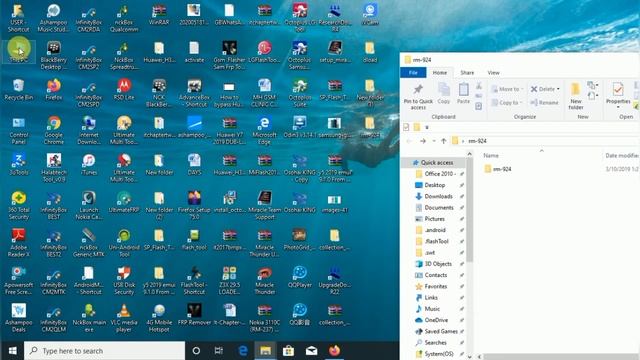640x360 pixels.
Task: Open the 3uTools desktop icon
Action: (18, 164)
